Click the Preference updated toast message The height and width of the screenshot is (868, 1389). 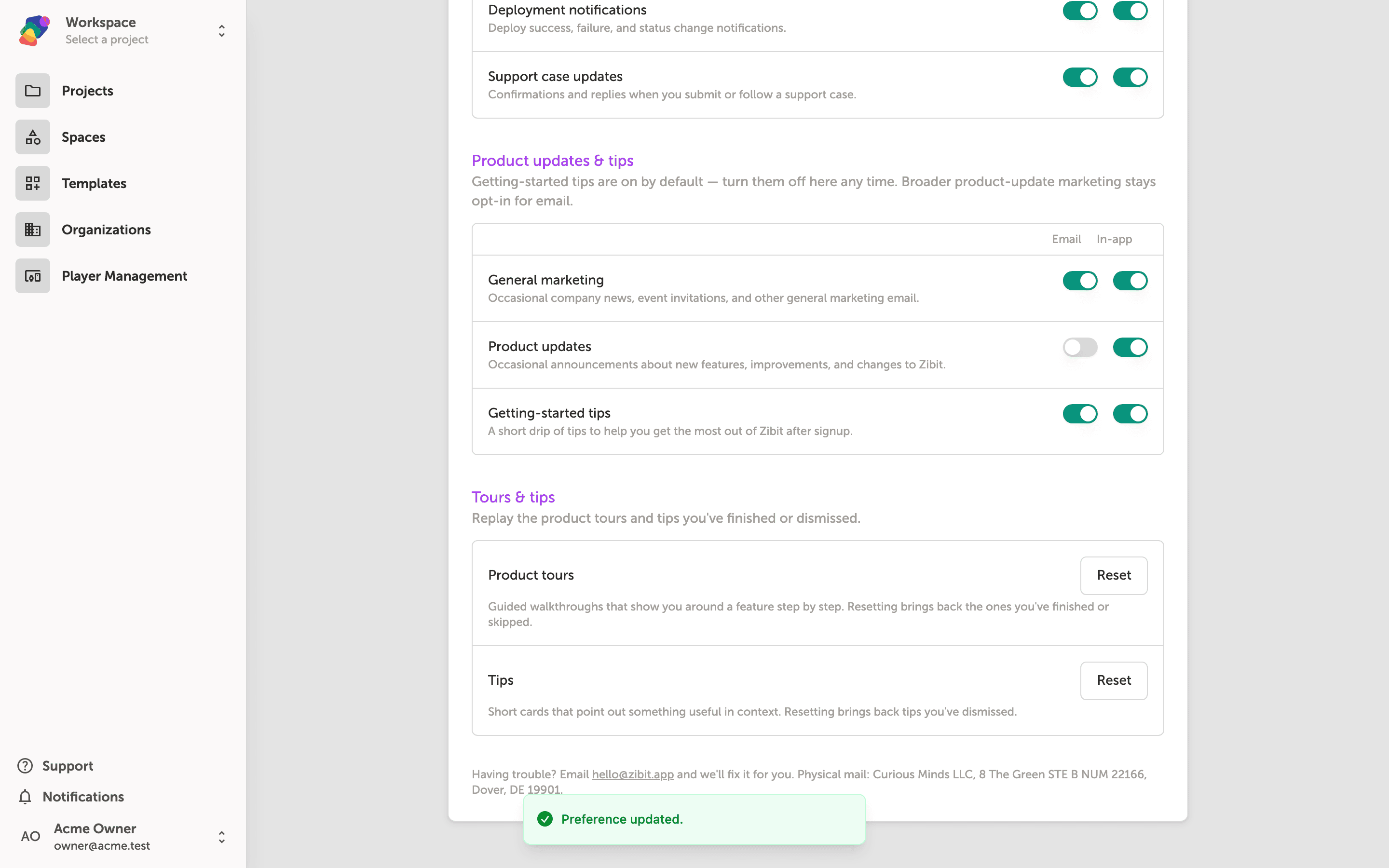(694, 819)
